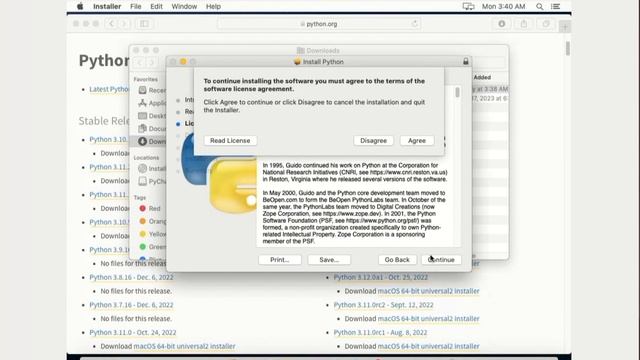Image resolution: width=640 pixels, height=360 pixels.
Task: Select the Green tag in Finder sidebar
Action: (152, 247)
